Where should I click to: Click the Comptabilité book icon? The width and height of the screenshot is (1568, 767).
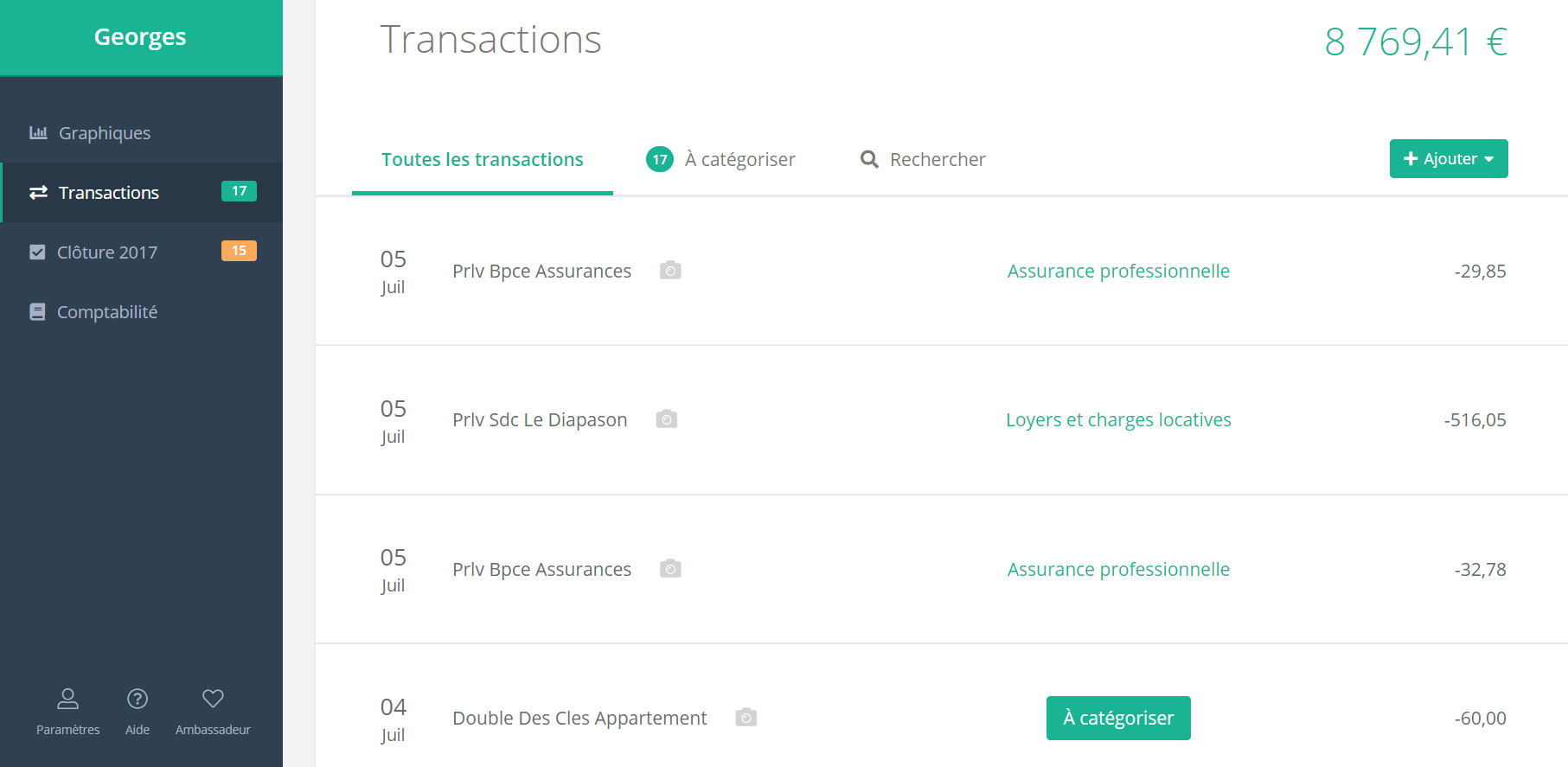coord(37,311)
